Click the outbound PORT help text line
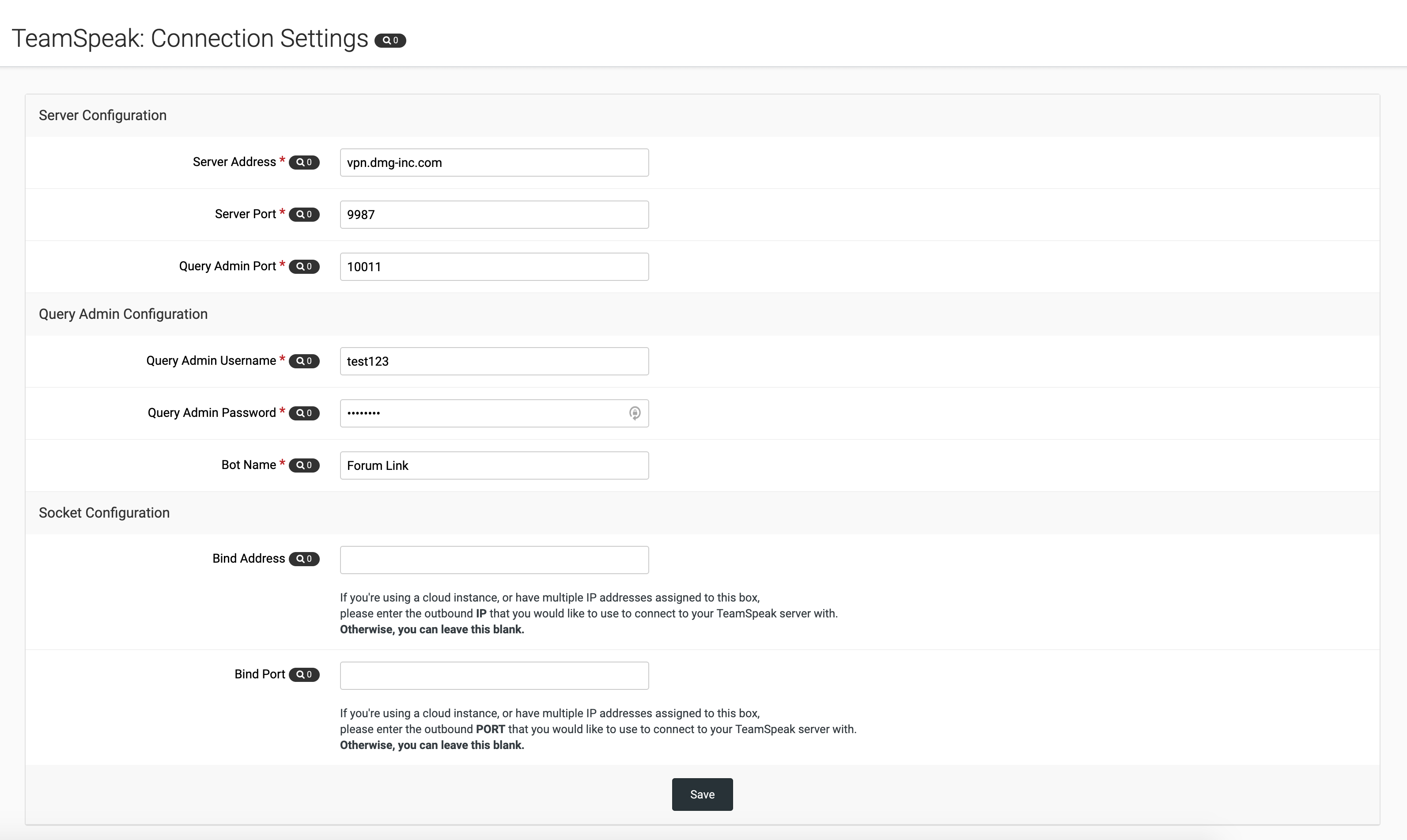This screenshot has height=840, width=1407. pyautogui.click(x=598, y=729)
